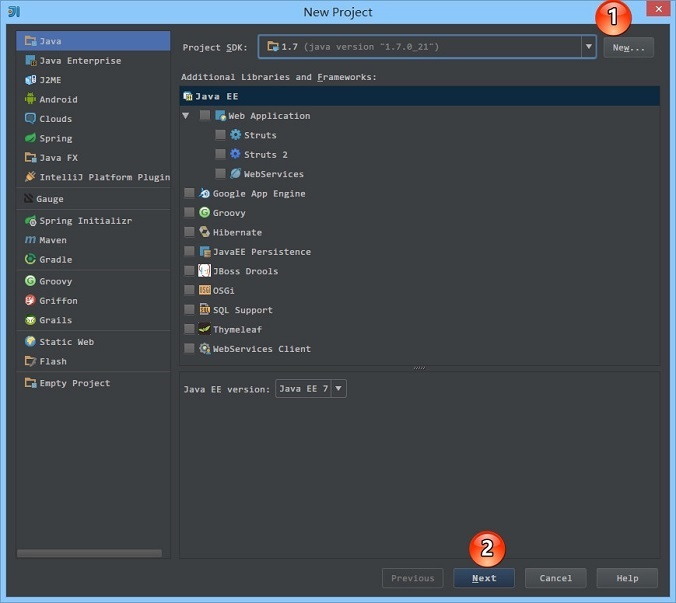Enable the Hibernate framework checkbox
This screenshot has height=603, width=676.
(189, 232)
